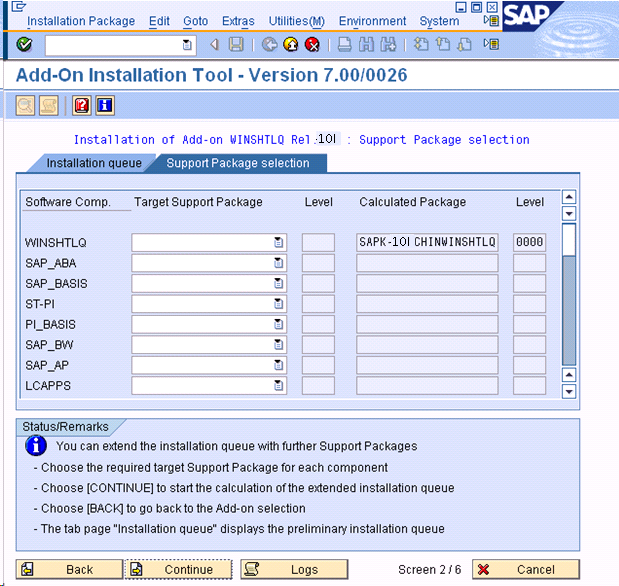The image size is (619, 586).
Task: Open PI_BASIS target support package dropdown
Action: click(278, 324)
